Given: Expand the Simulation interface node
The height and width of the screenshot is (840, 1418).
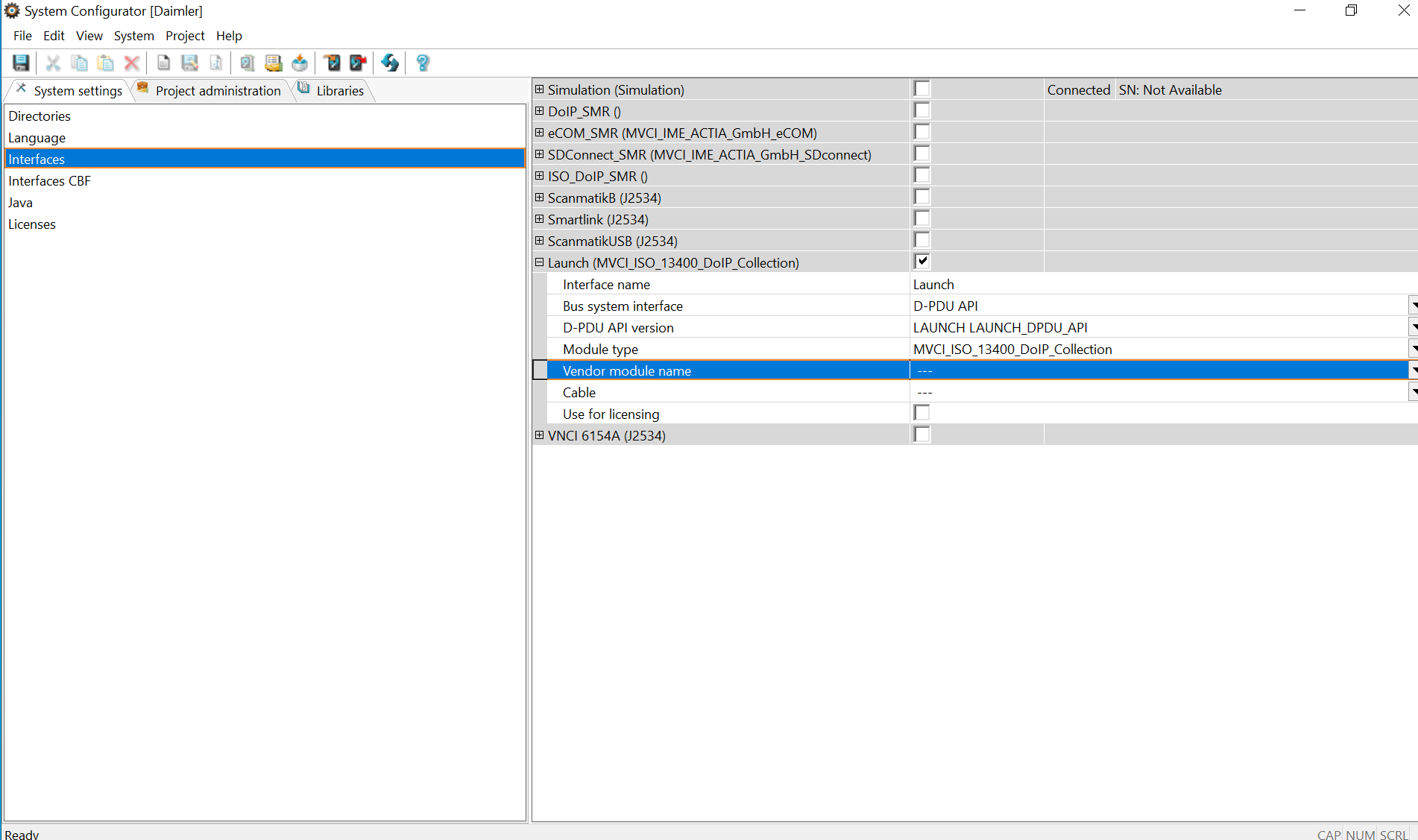Looking at the screenshot, I should (540, 89).
